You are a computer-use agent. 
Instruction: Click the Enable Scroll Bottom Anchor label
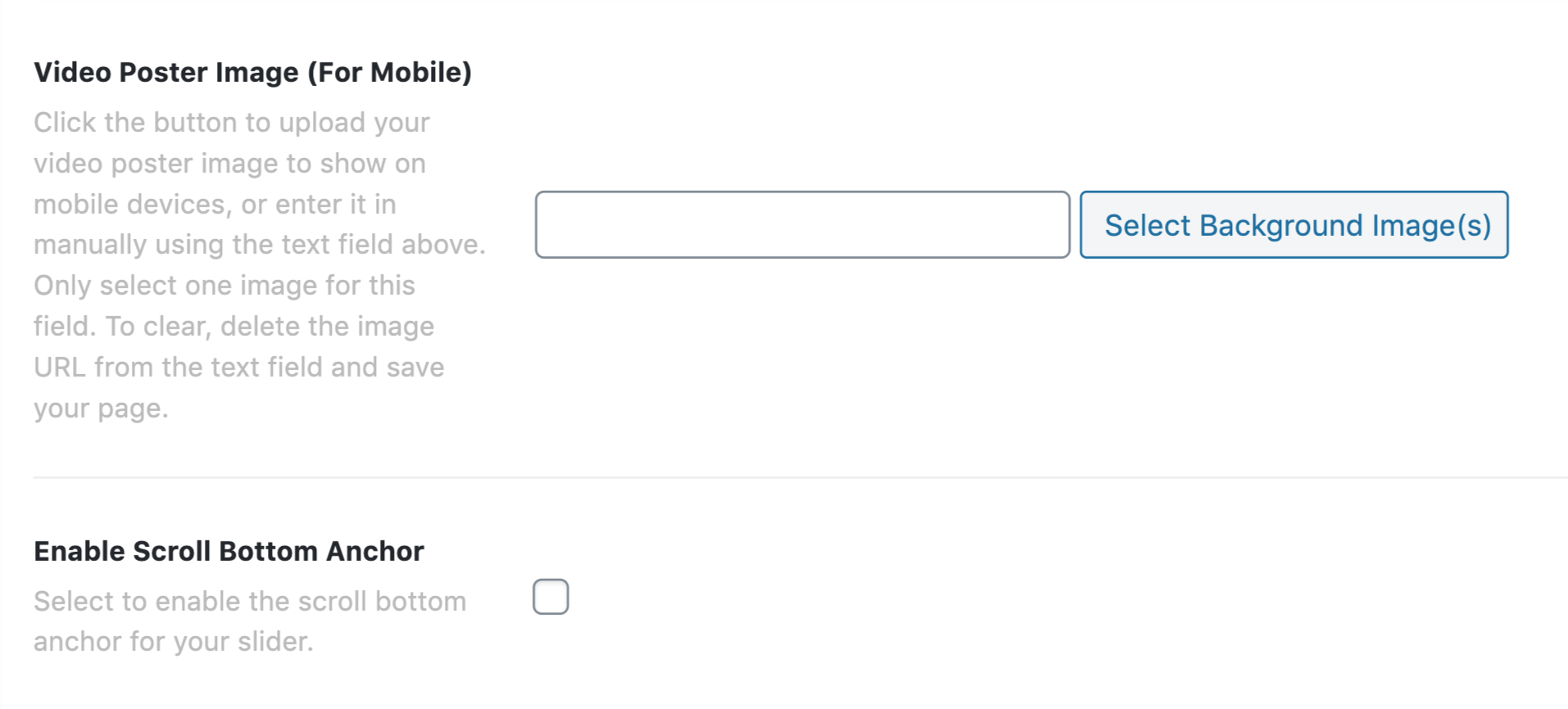point(228,550)
